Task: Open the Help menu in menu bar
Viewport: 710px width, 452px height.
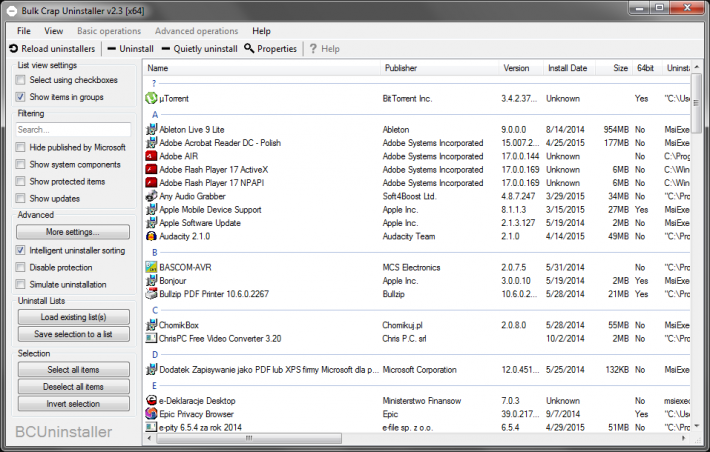Action: pyautogui.click(x=261, y=31)
